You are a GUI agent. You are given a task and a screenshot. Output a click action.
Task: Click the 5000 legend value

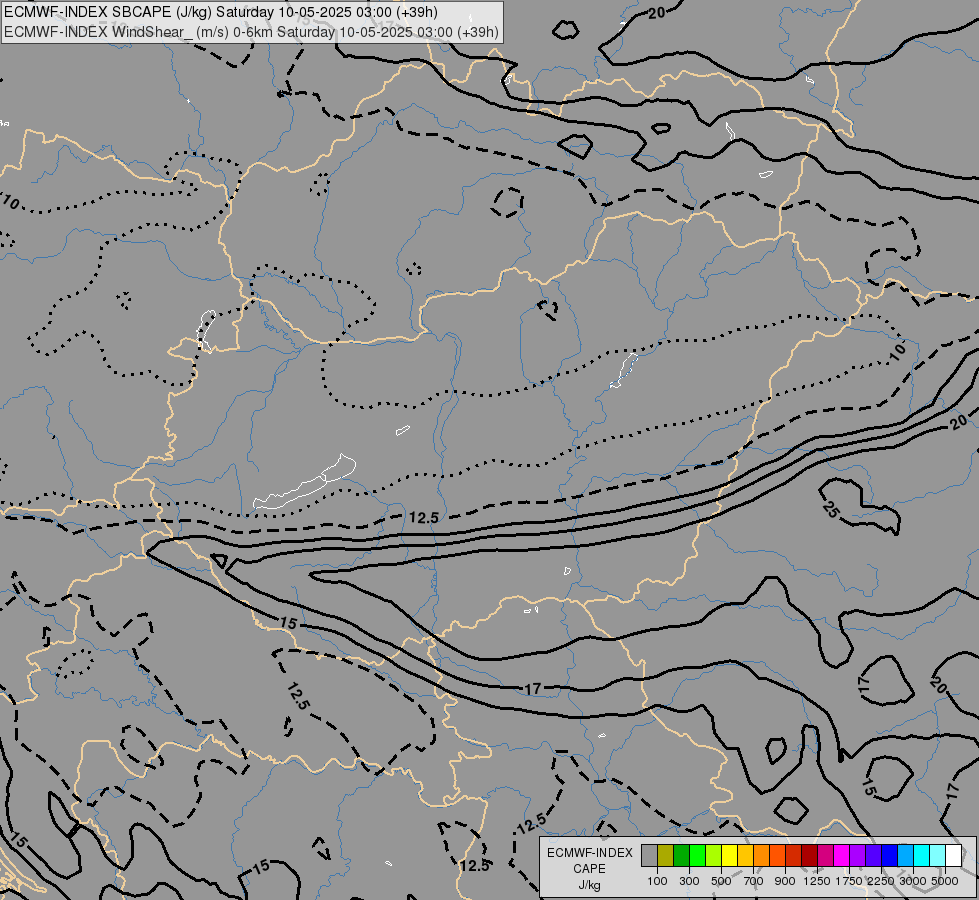click(945, 881)
